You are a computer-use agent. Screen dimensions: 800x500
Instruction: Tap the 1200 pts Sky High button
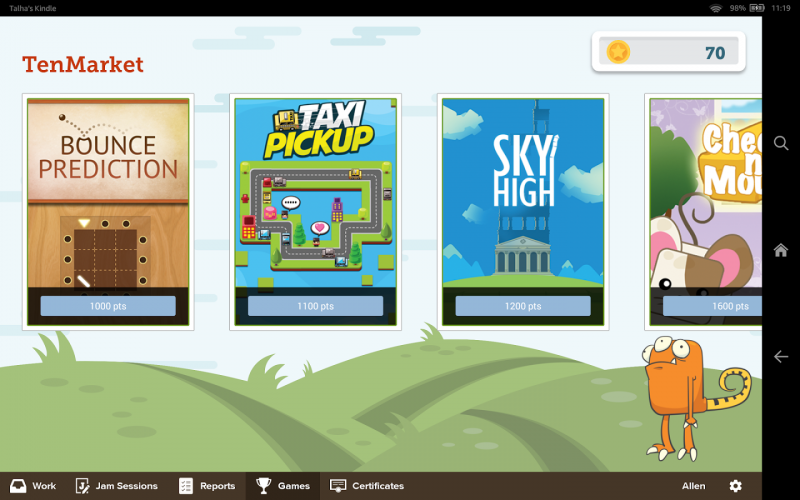point(523,306)
